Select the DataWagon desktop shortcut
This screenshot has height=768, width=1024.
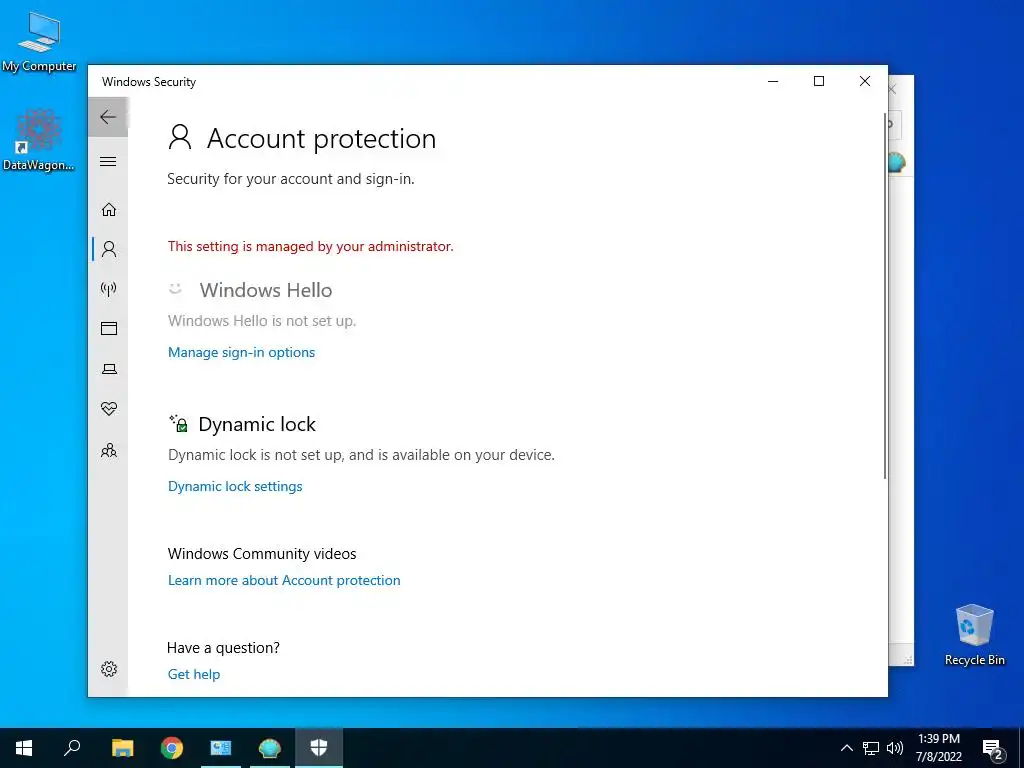pos(39,140)
